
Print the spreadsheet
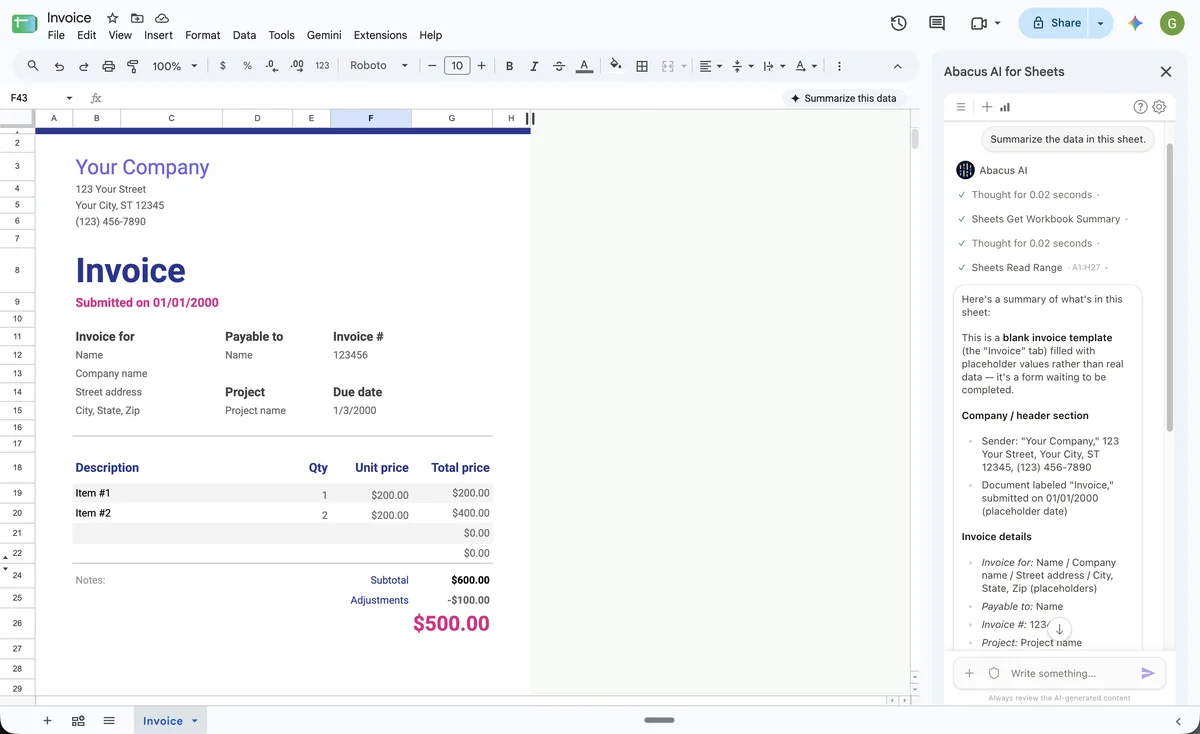click(x=109, y=66)
